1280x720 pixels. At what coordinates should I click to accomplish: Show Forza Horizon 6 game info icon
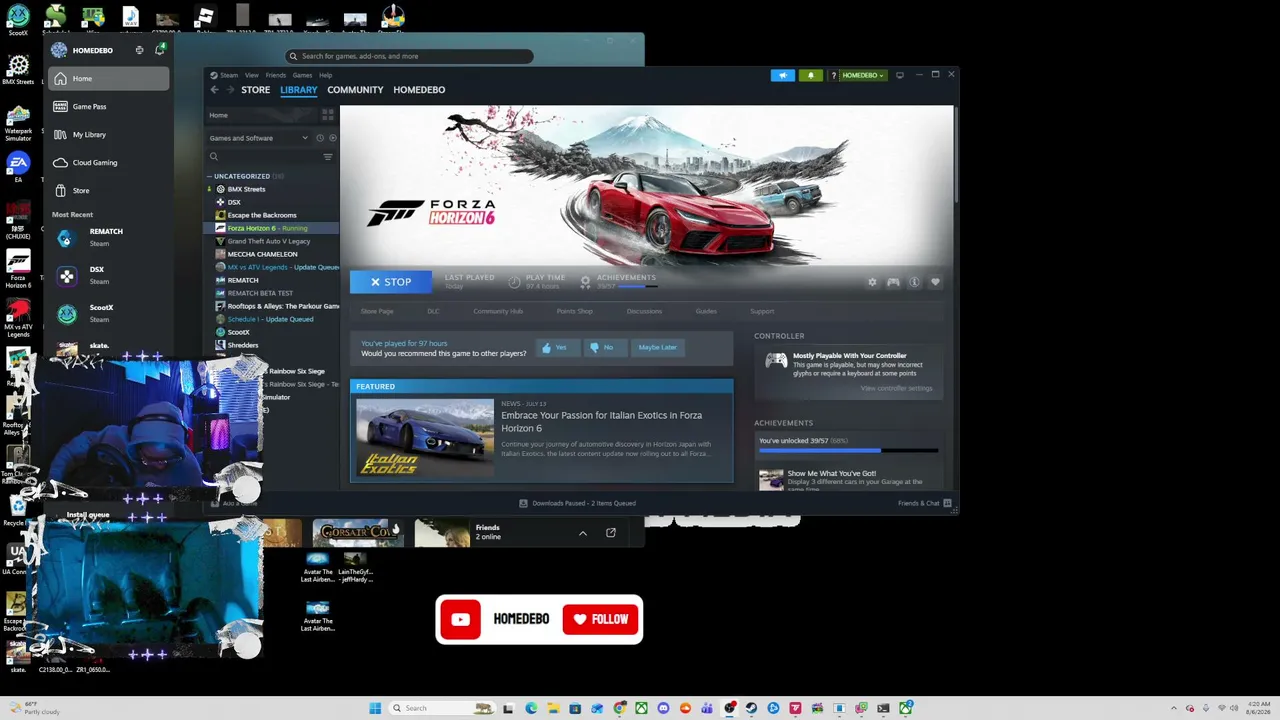pyautogui.click(x=914, y=282)
